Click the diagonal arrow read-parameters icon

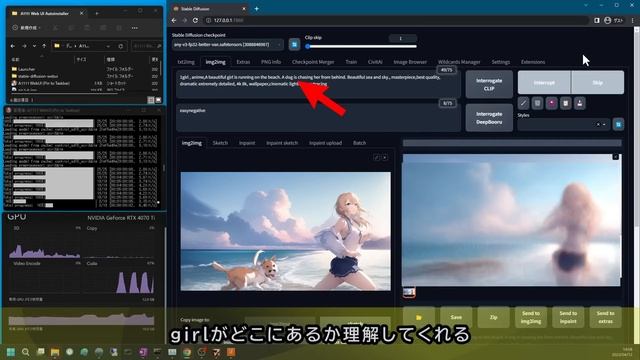[x=523, y=103]
